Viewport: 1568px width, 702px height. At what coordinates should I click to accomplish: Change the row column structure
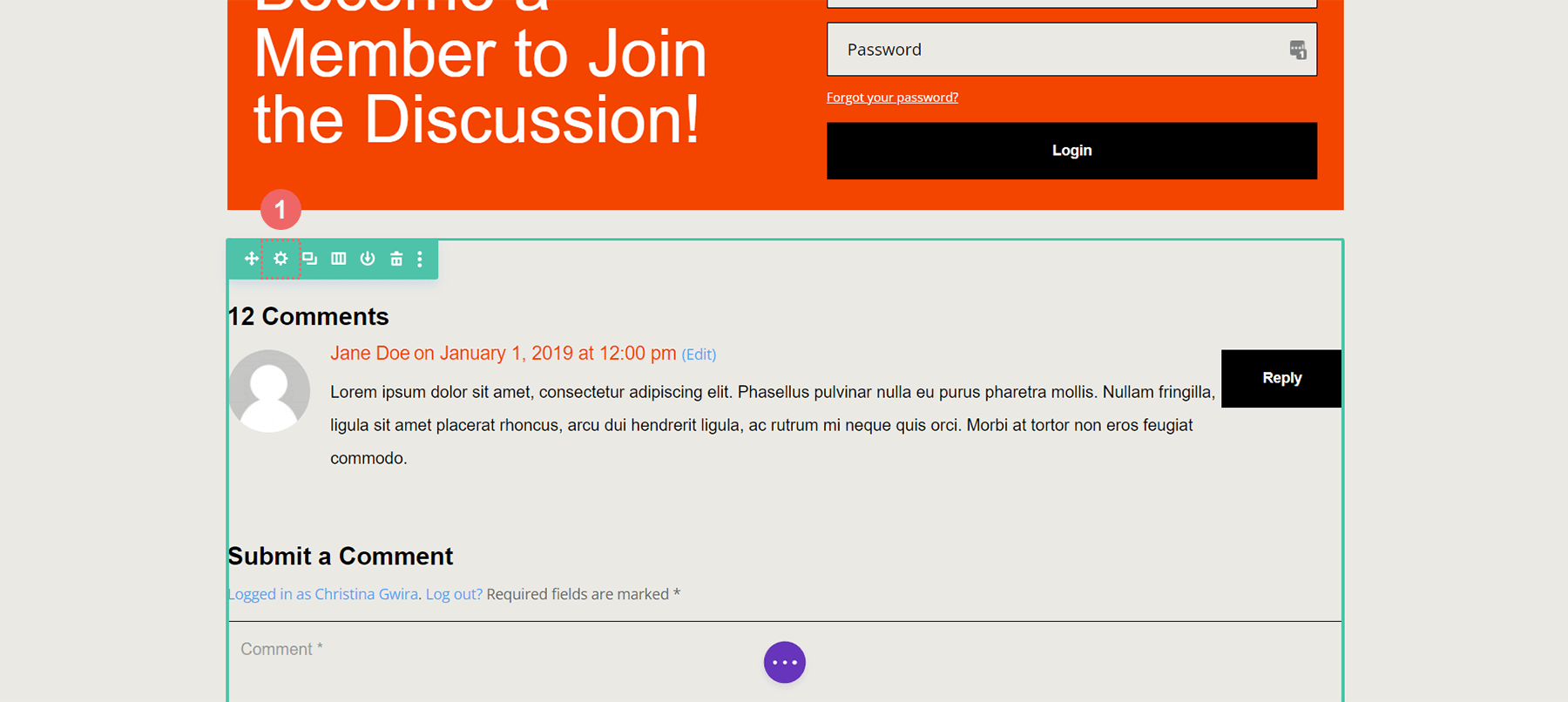click(x=339, y=259)
